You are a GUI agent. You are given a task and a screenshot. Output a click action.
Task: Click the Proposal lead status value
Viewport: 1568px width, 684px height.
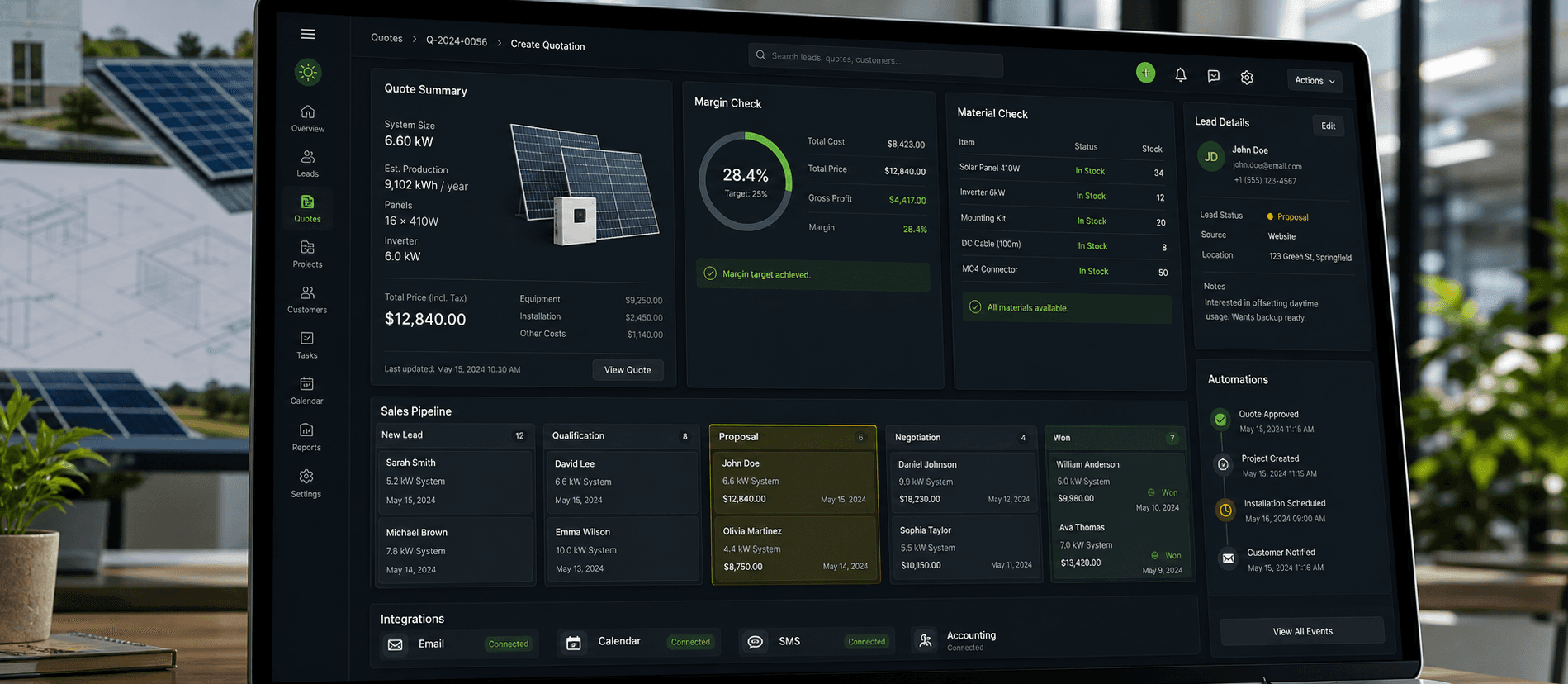pos(1287,217)
